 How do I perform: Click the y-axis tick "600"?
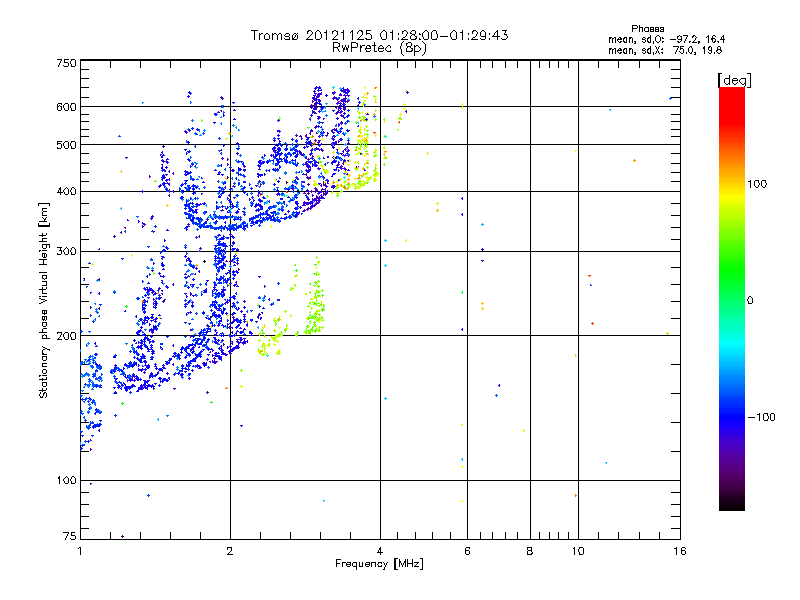pyautogui.click(x=66, y=107)
